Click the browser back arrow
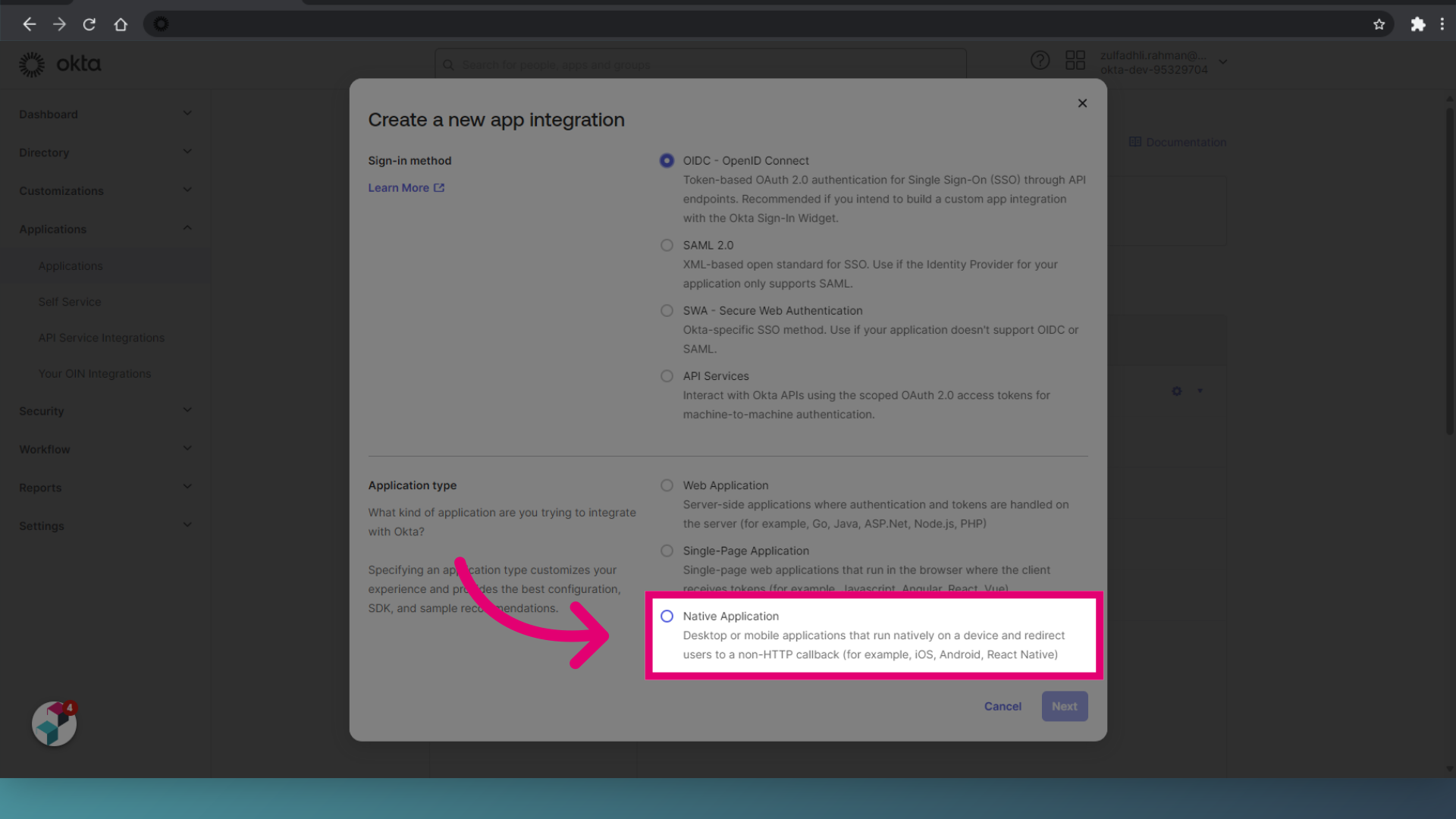1456x819 pixels. pyautogui.click(x=29, y=24)
